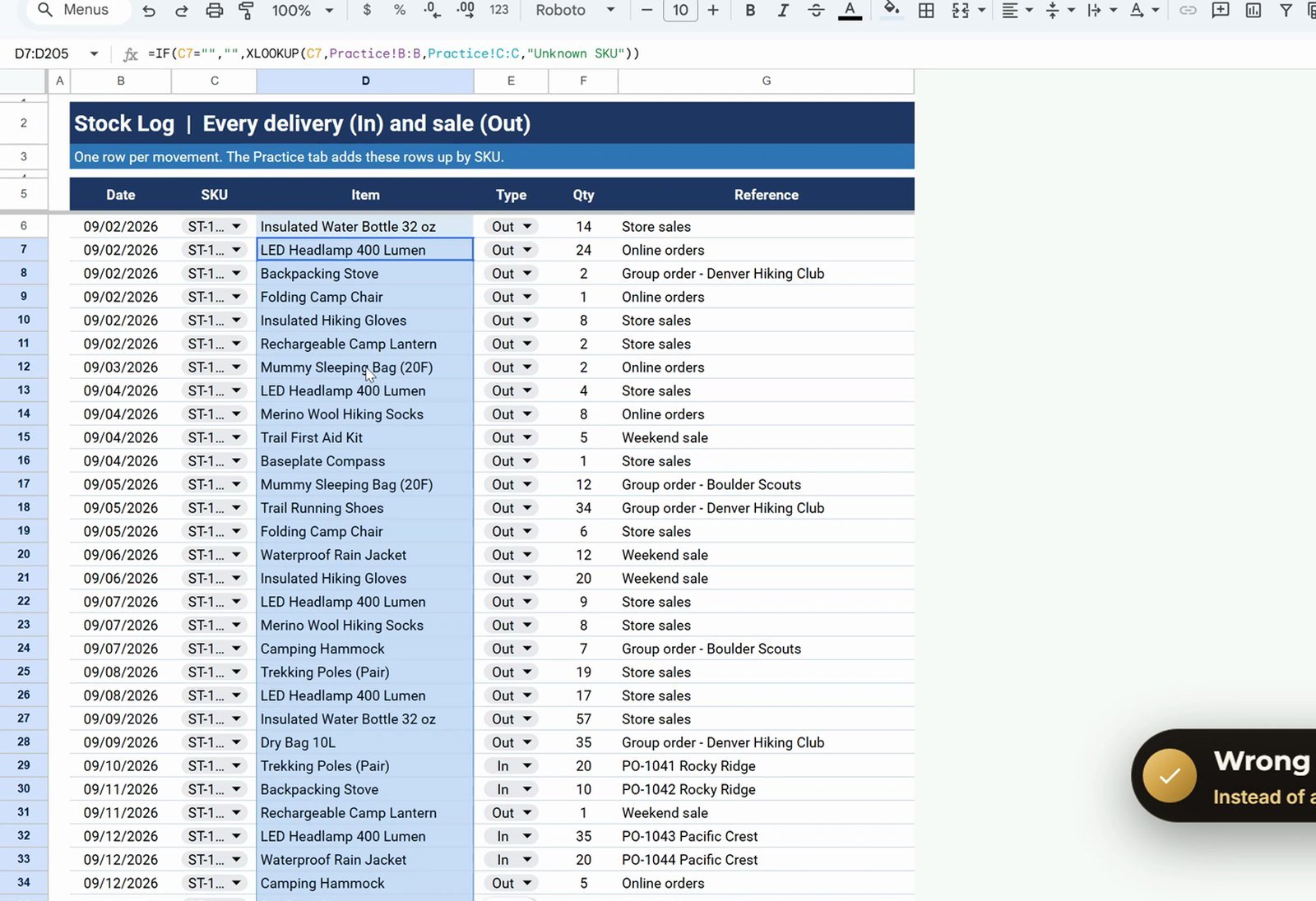
Task: Select the Paint format tool
Action: [246, 11]
